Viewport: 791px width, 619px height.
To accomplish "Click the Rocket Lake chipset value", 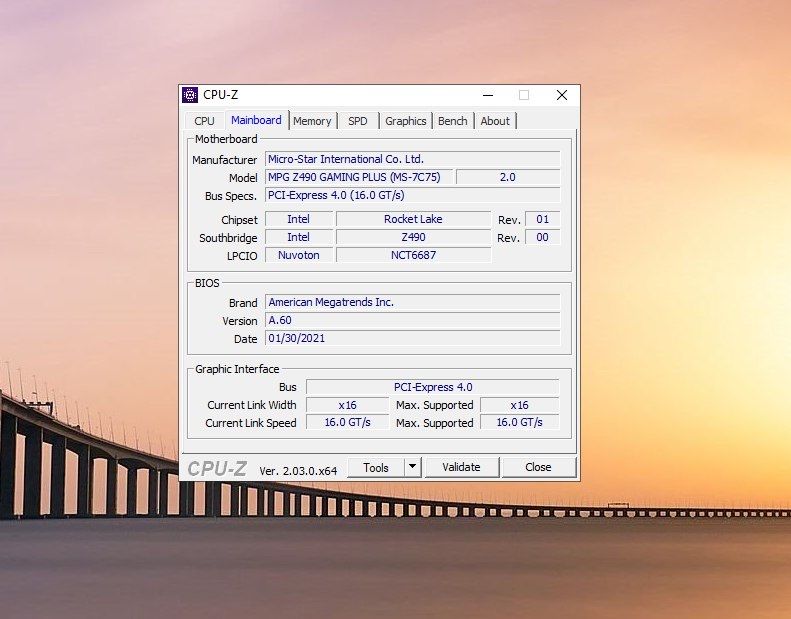I will coord(413,219).
